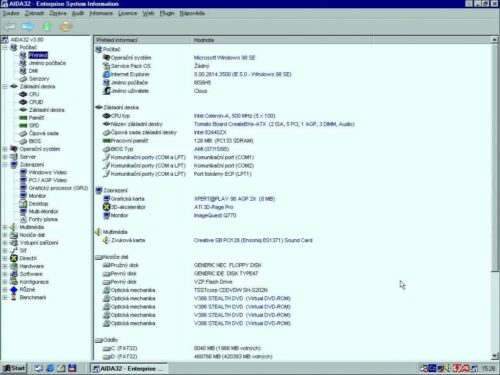Open the Senzory page in the tree

(x=39, y=79)
